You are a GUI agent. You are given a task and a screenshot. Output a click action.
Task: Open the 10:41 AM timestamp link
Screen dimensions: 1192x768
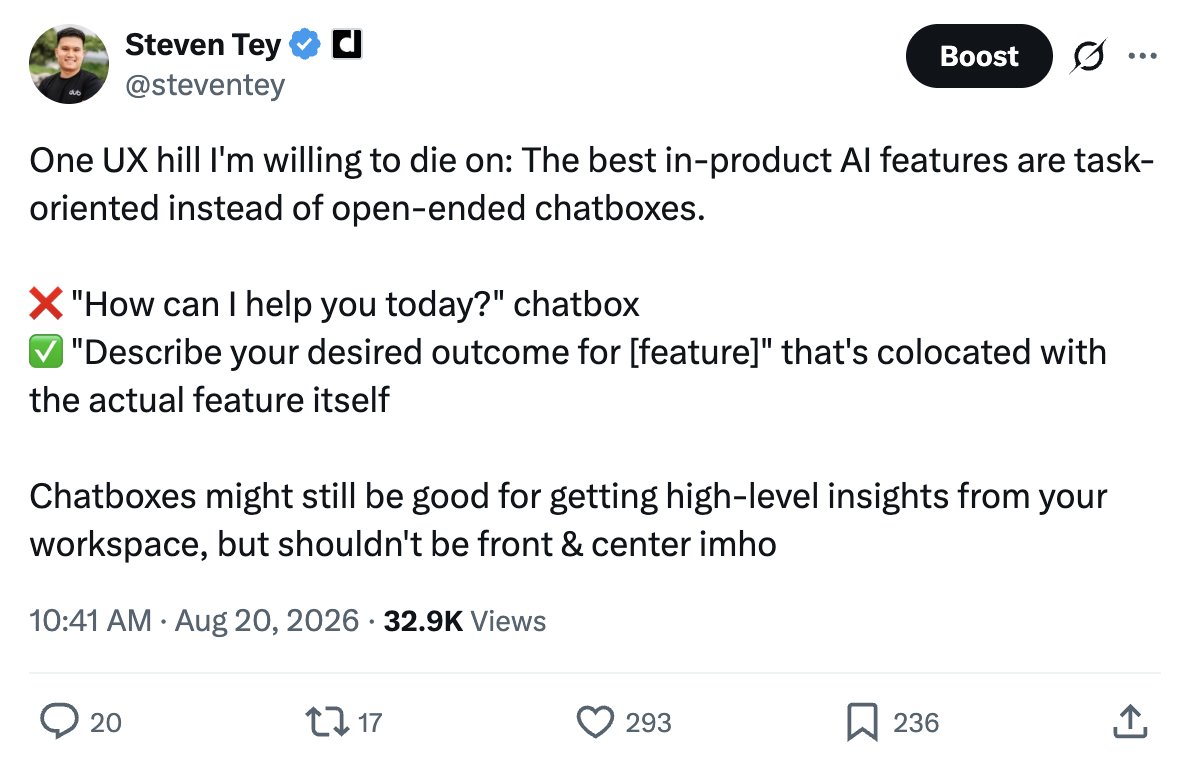[x=90, y=620]
